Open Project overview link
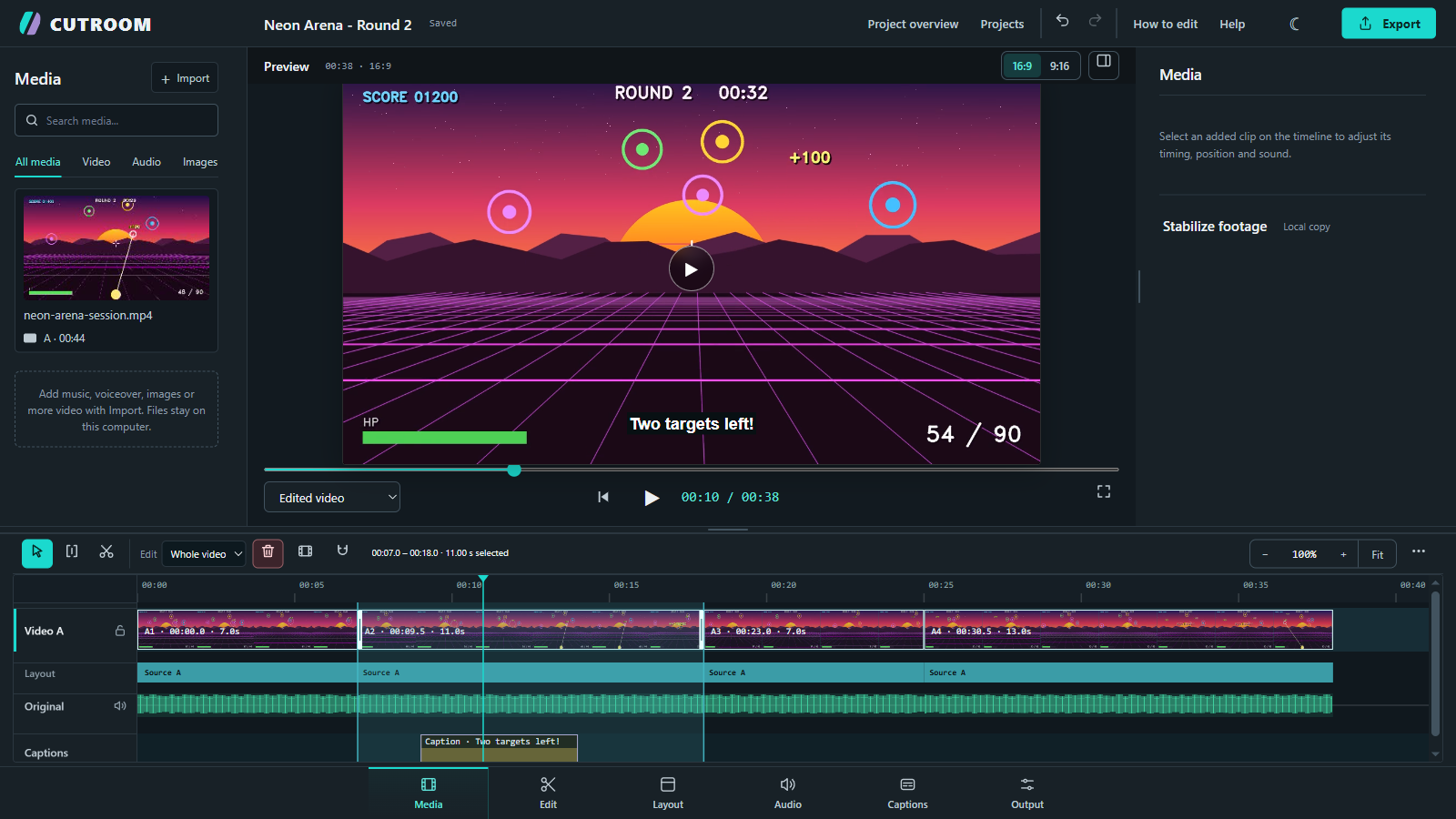 (x=913, y=24)
